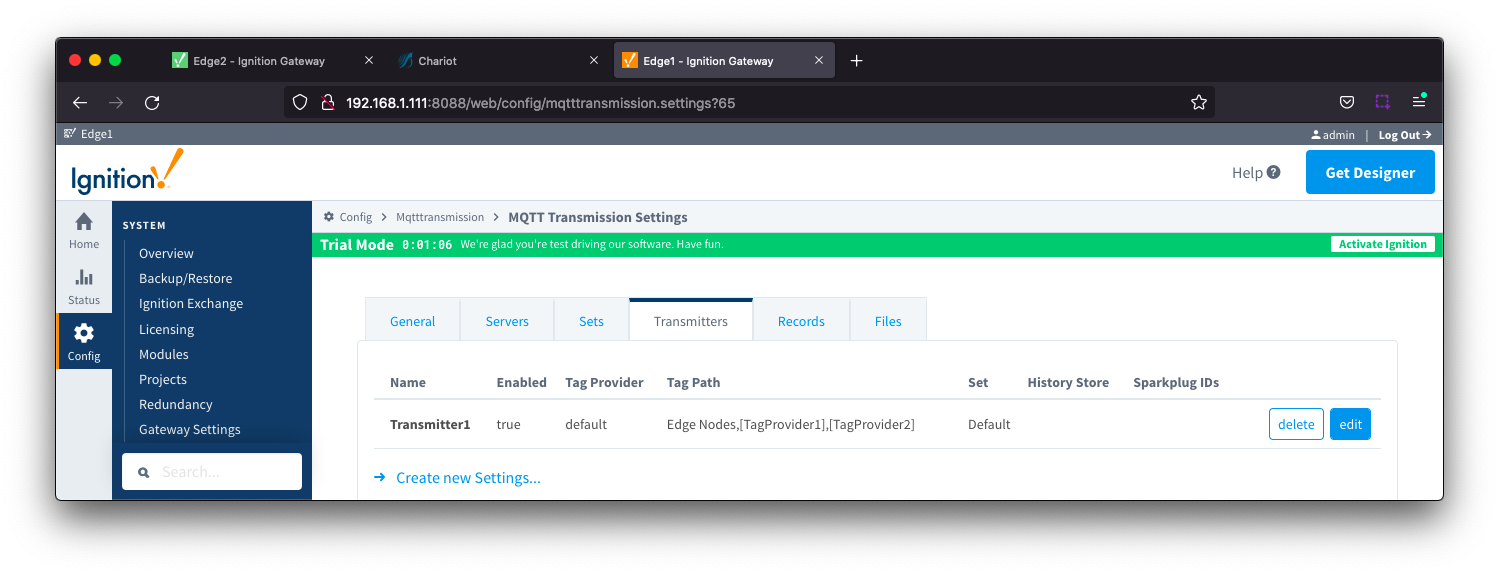
Task: Open Ignition Exchange in sidebar
Action: [191, 303]
